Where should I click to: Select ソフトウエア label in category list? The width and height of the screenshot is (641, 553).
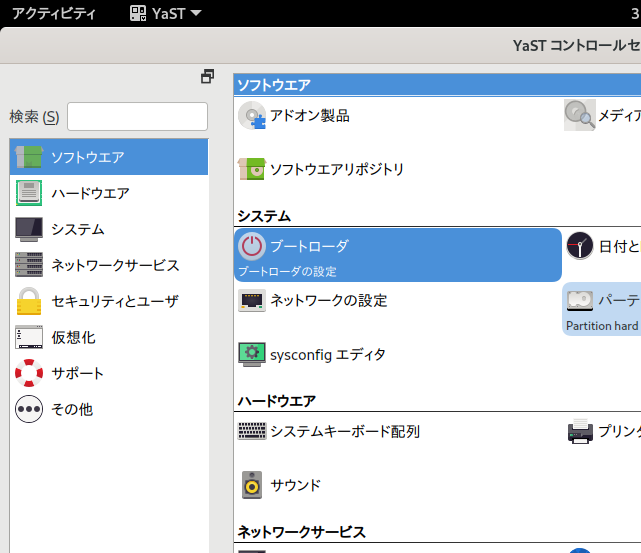pyautogui.click(x=87, y=157)
